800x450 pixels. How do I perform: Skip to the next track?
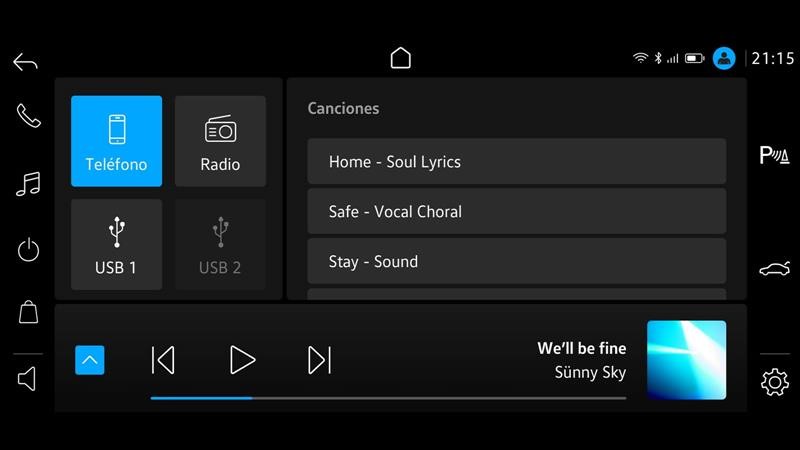(x=319, y=360)
